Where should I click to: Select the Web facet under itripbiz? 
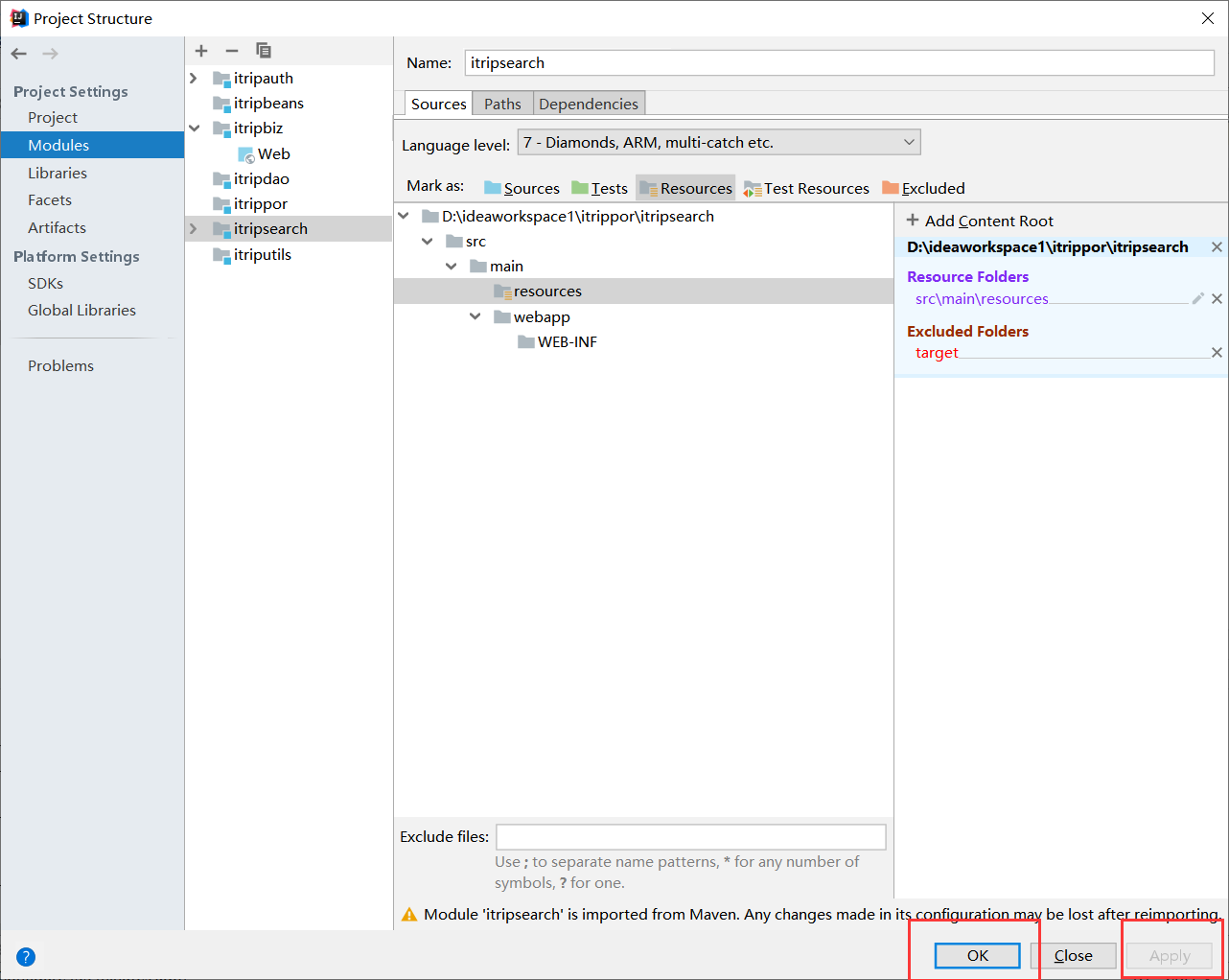coord(273,154)
